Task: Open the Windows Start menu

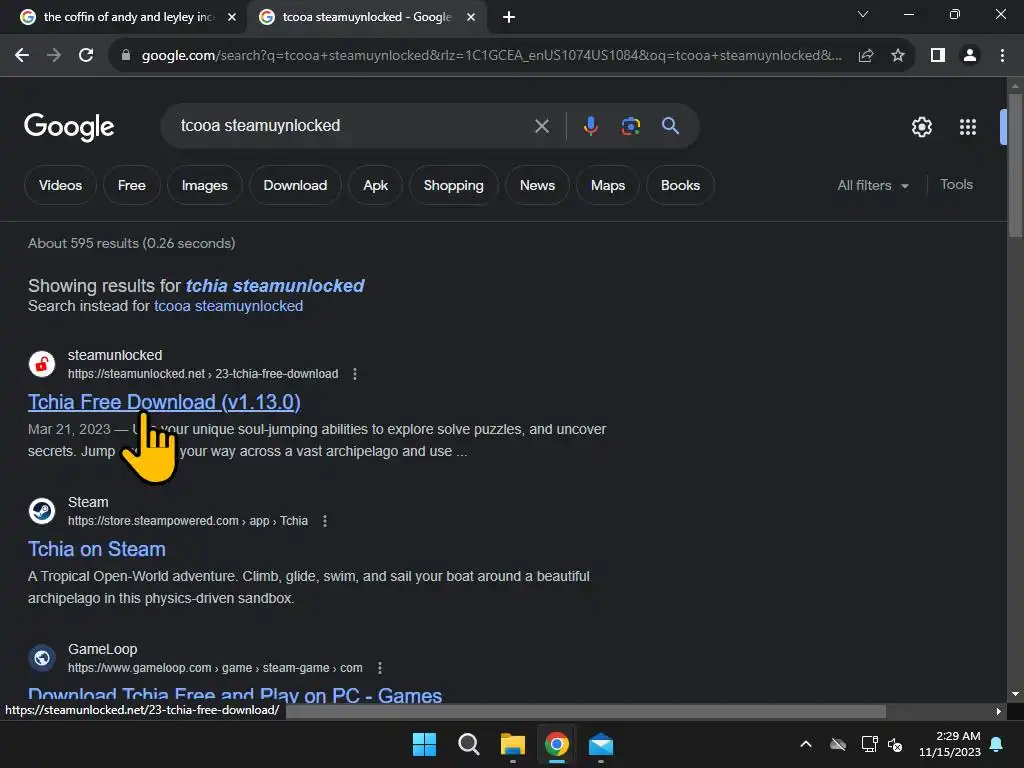Action: 424,744
